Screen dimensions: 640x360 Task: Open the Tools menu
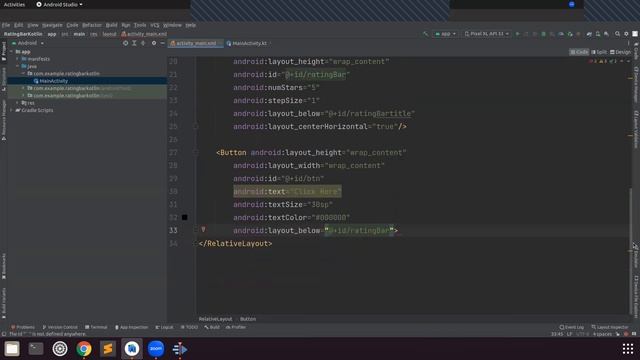click(x=140, y=25)
